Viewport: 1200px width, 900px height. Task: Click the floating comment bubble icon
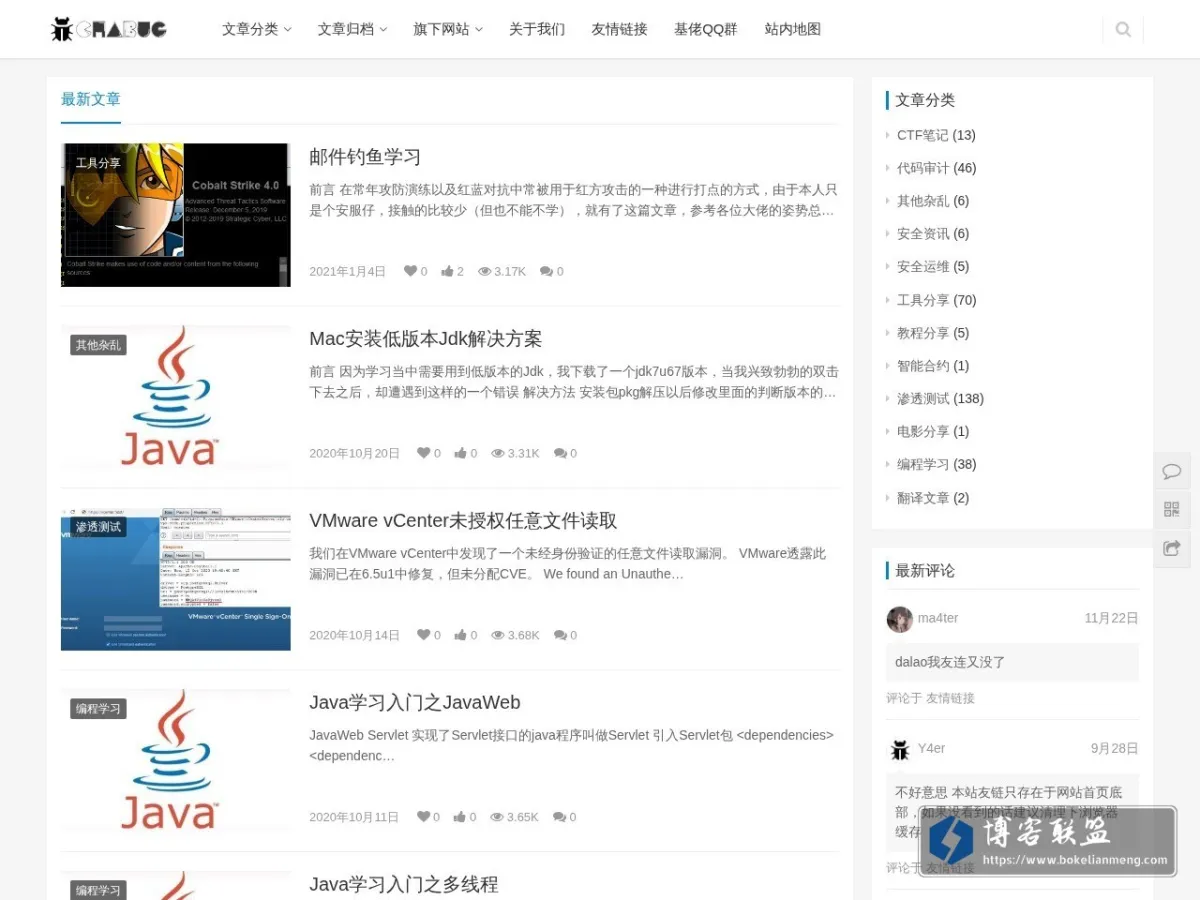point(1171,471)
